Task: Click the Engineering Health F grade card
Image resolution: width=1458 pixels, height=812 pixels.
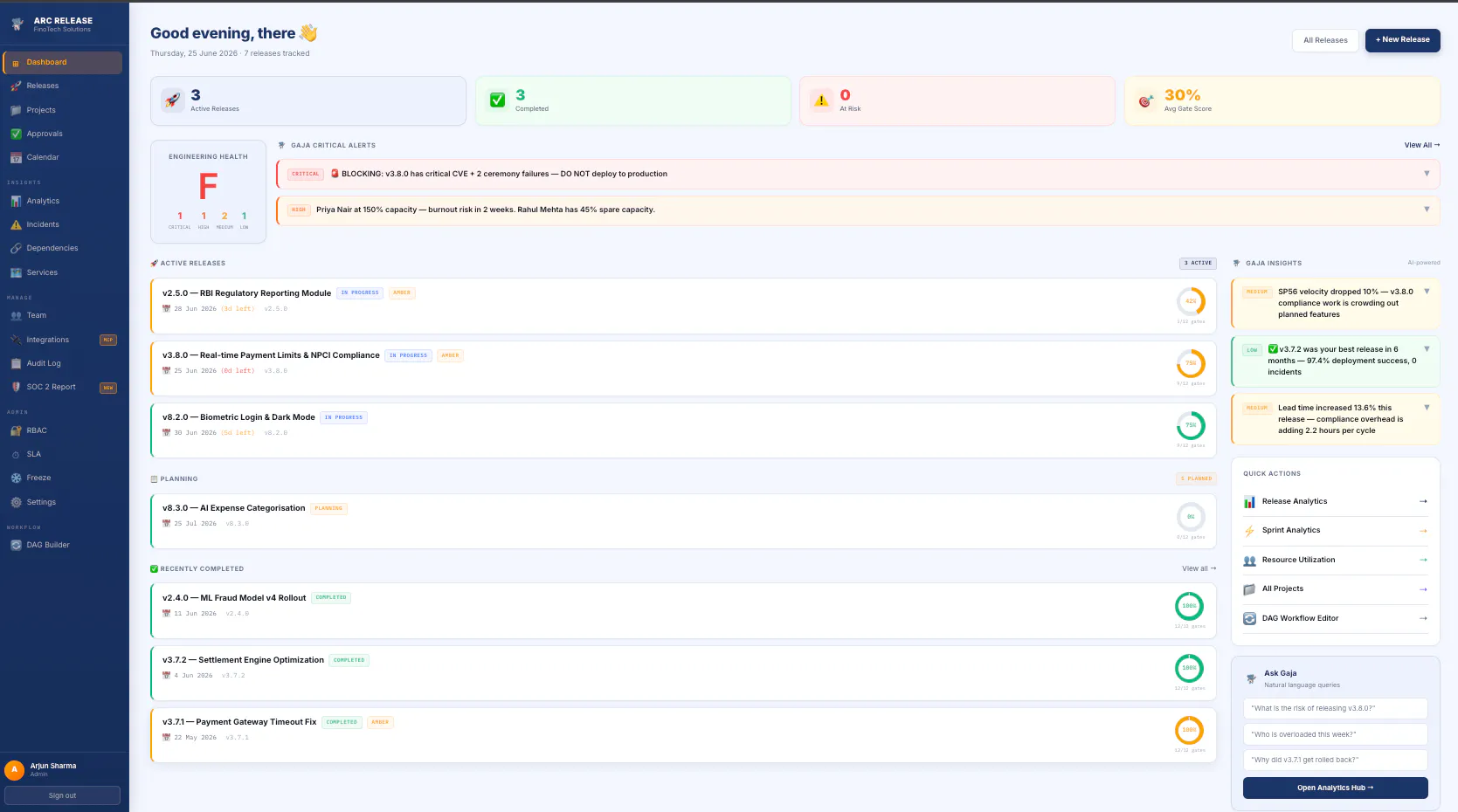Action: click(x=208, y=191)
